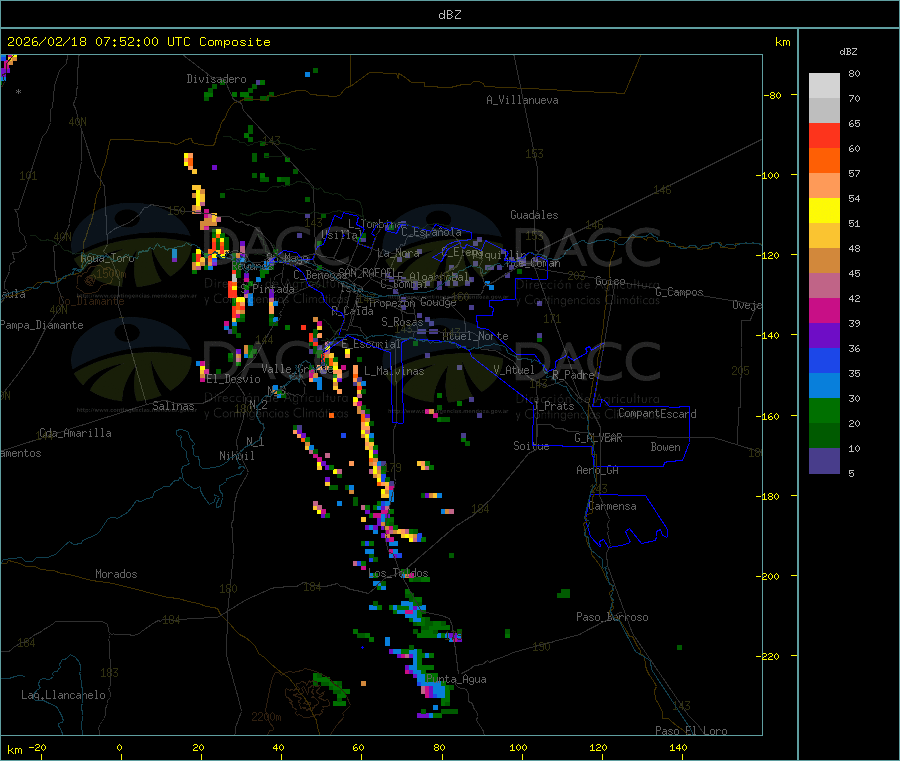Click the yellow 54 dBZ legend swatch
This screenshot has height=761, width=900.
click(824, 211)
